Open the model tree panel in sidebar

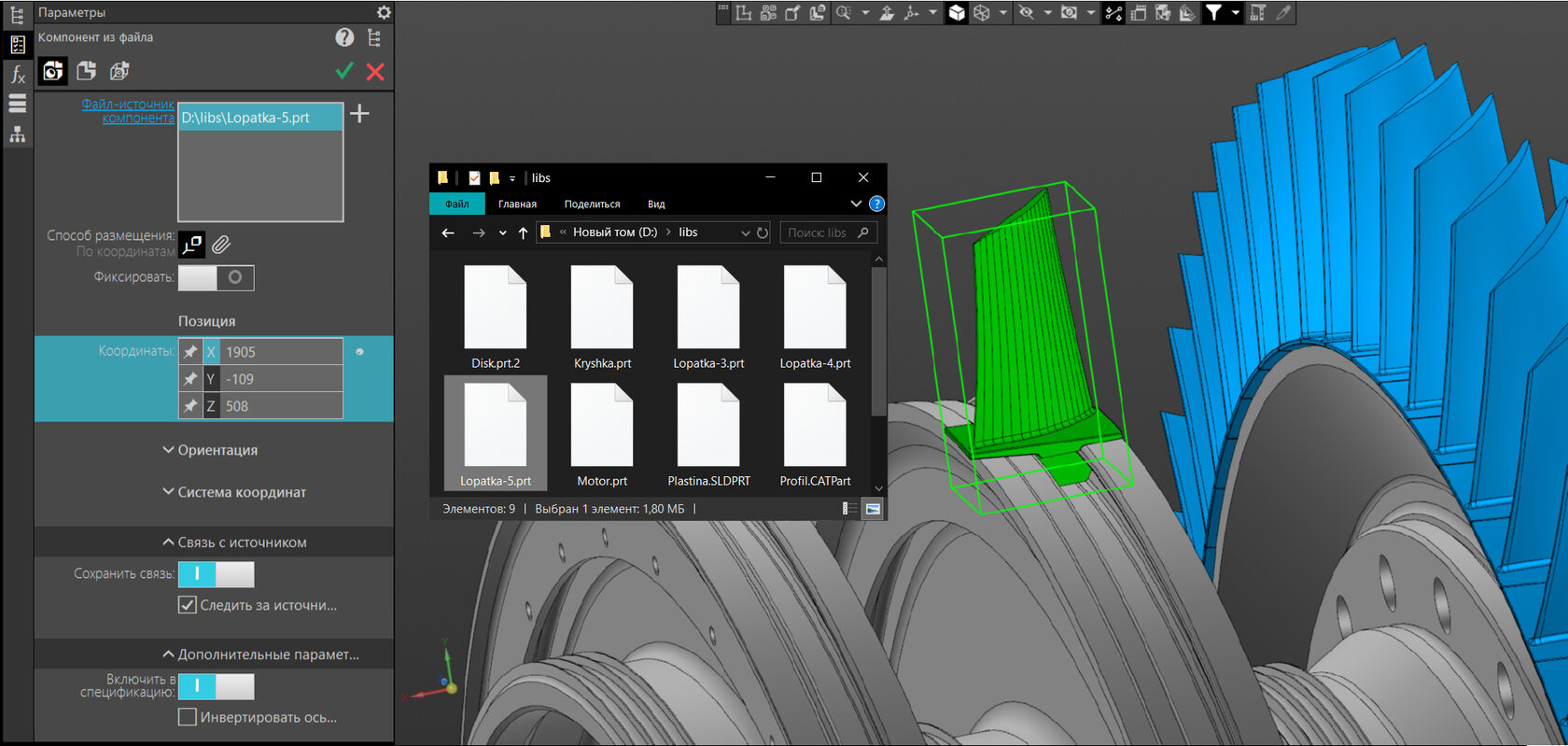[x=17, y=15]
